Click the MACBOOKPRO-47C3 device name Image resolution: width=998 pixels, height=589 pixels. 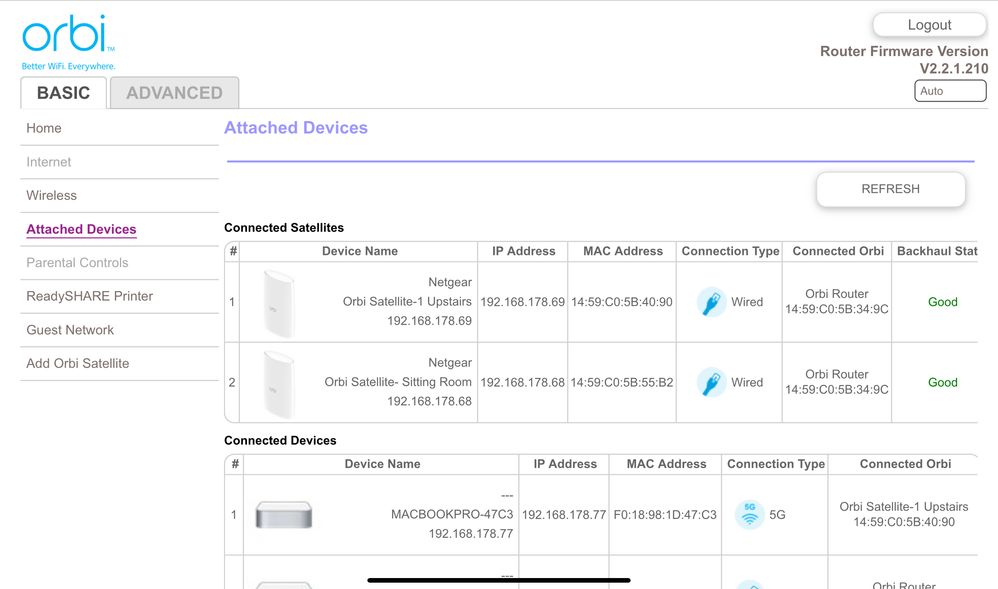[x=451, y=514]
